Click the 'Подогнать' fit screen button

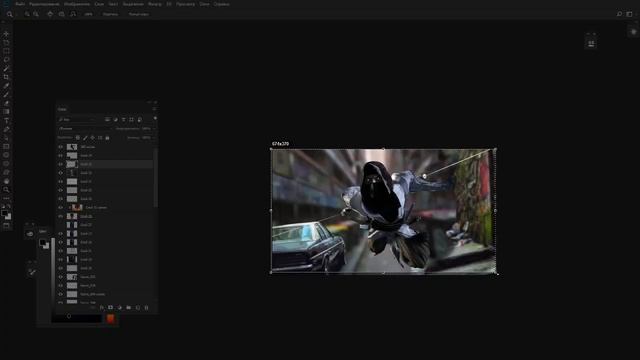coord(110,14)
